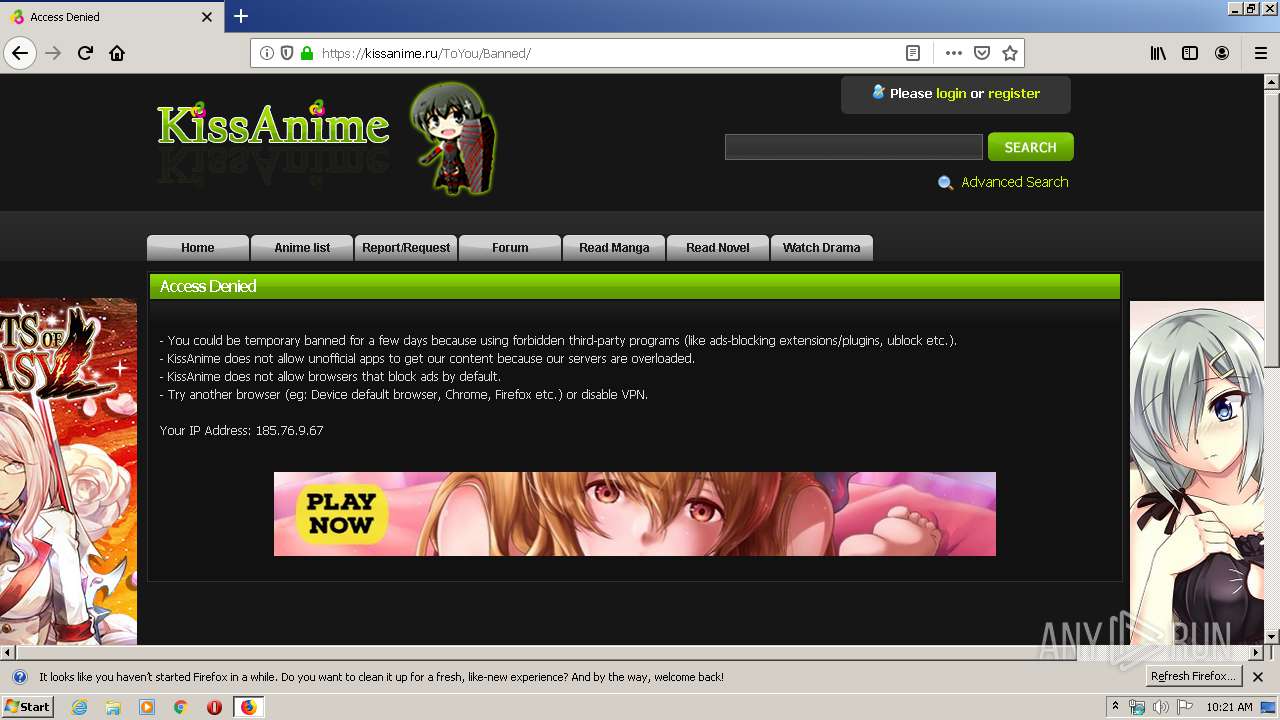Click the left side game advertisement
Viewport: 1280px width, 720px height.
(68, 471)
